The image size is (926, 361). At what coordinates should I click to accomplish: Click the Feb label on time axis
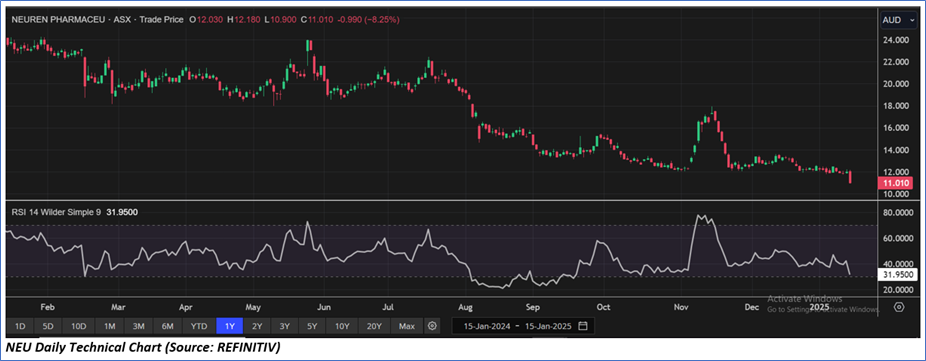coord(47,307)
